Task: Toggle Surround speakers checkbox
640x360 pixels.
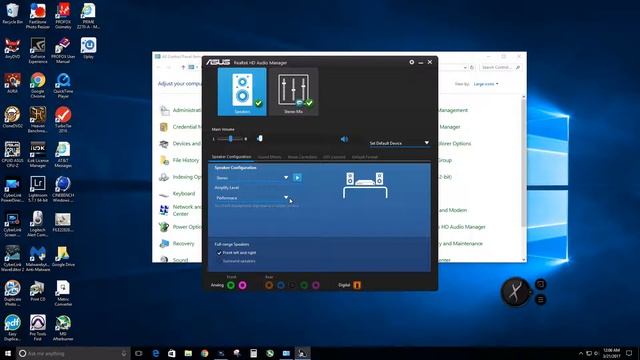Action: pos(219,261)
